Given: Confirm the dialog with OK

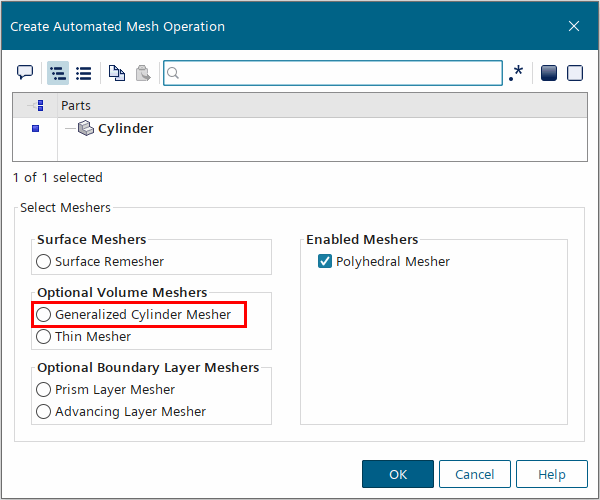Looking at the screenshot, I should [398, 474].
